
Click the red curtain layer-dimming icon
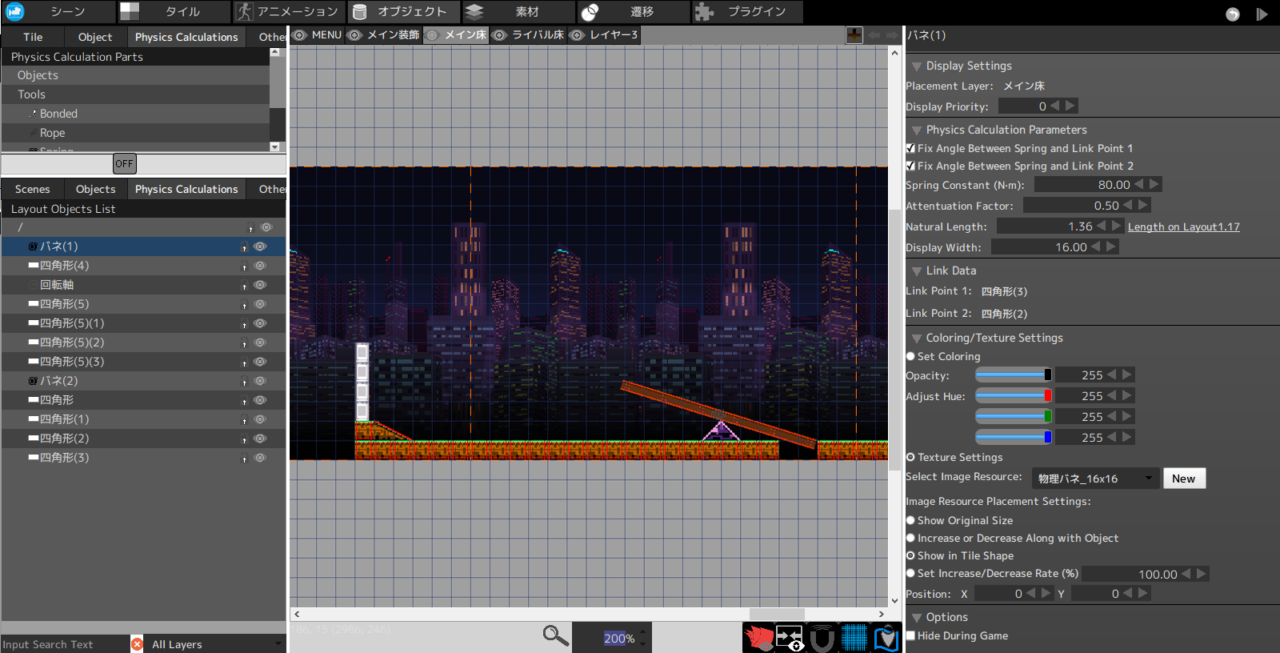coord(760,637)
